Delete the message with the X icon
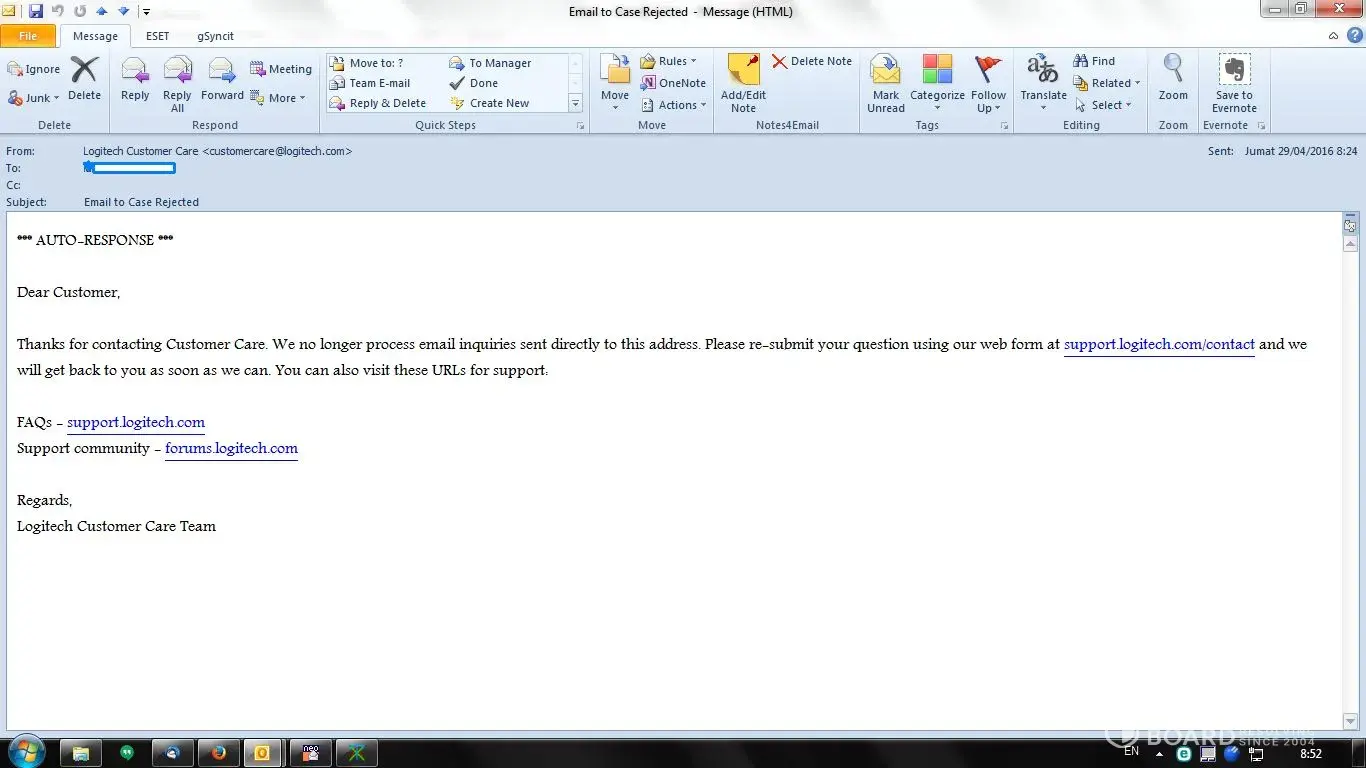 pyautogui.click(x=85, y=80)
